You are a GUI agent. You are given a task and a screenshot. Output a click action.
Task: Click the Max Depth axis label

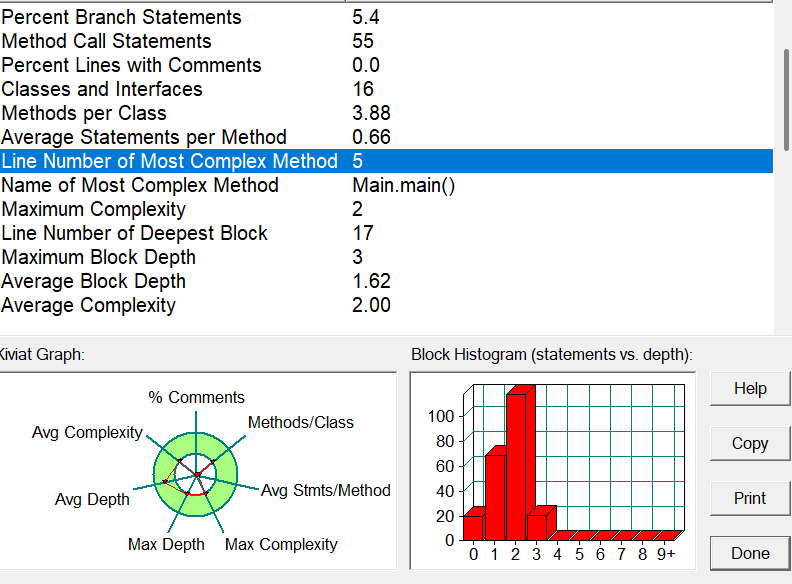pyautogui.click(x=166, y=545)
